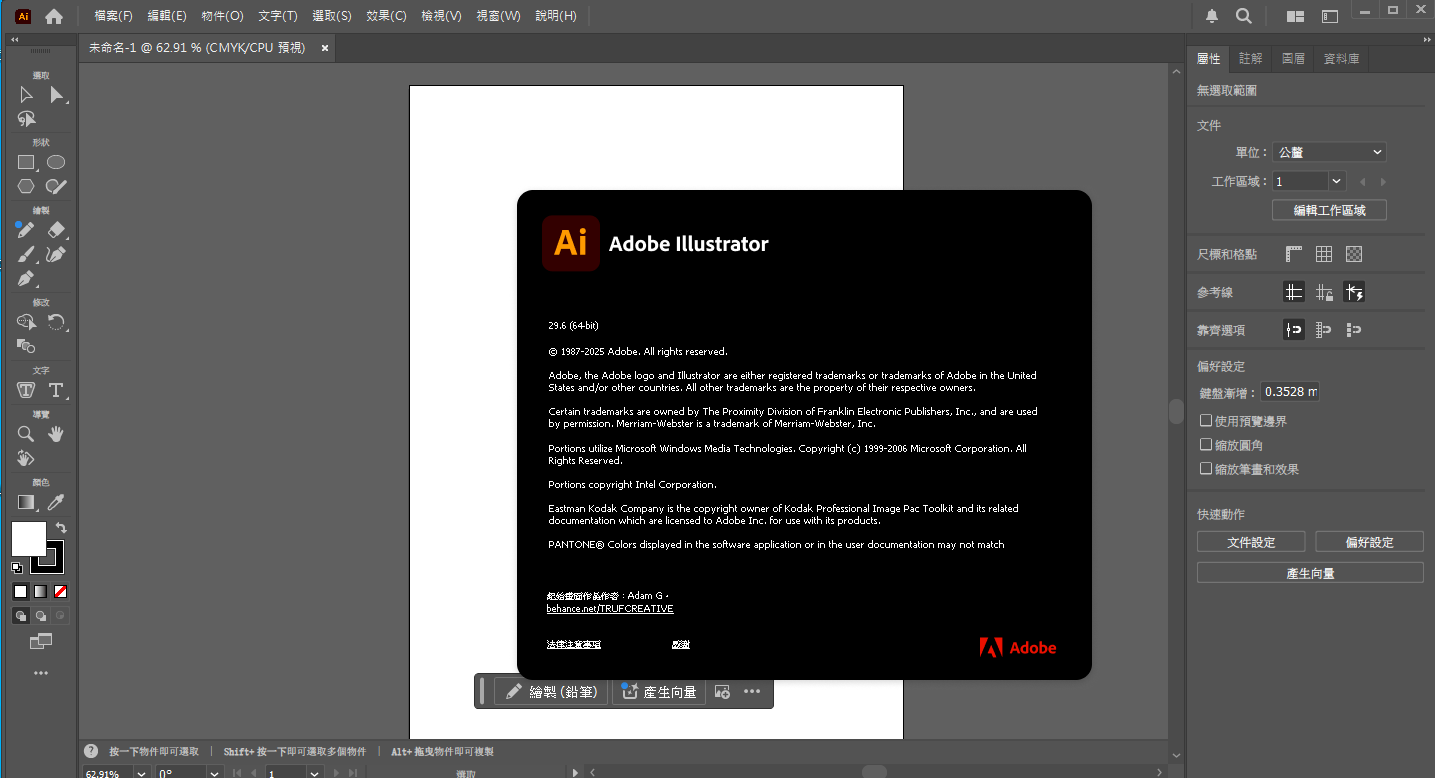Choose the Polygon tool
This screenshot has height=778, width=1435.
[26, 186]
